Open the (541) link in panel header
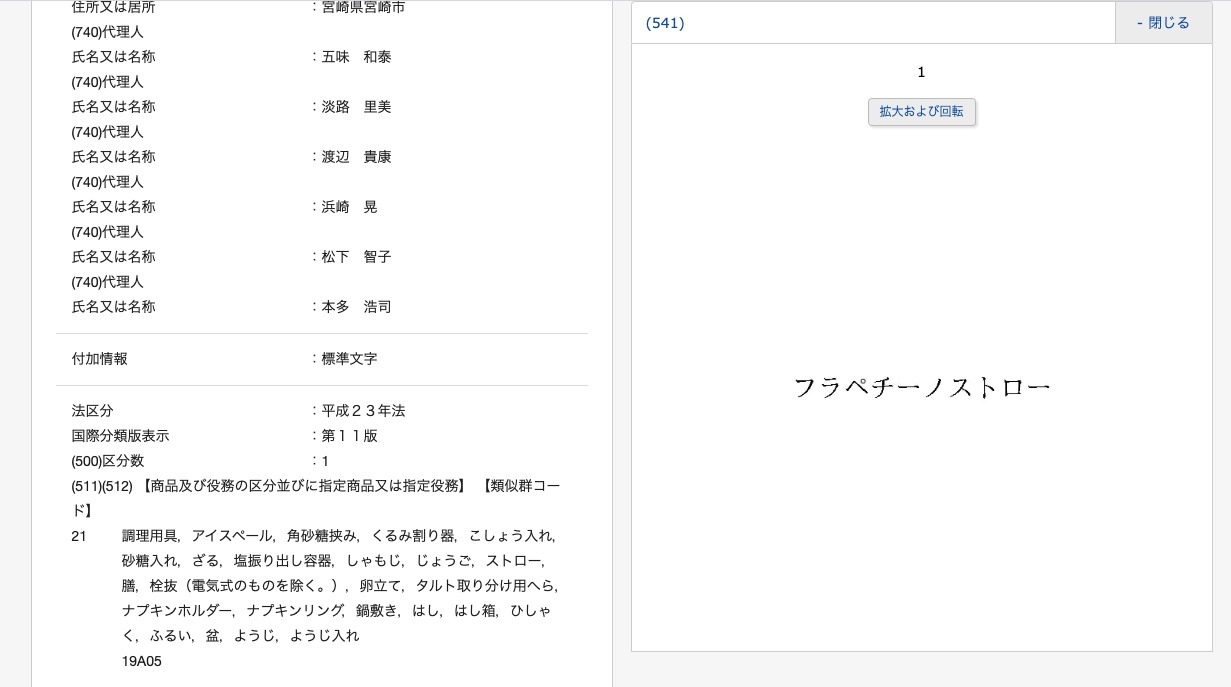Viewport: 1231px width, 687px height. coord(665,23)
